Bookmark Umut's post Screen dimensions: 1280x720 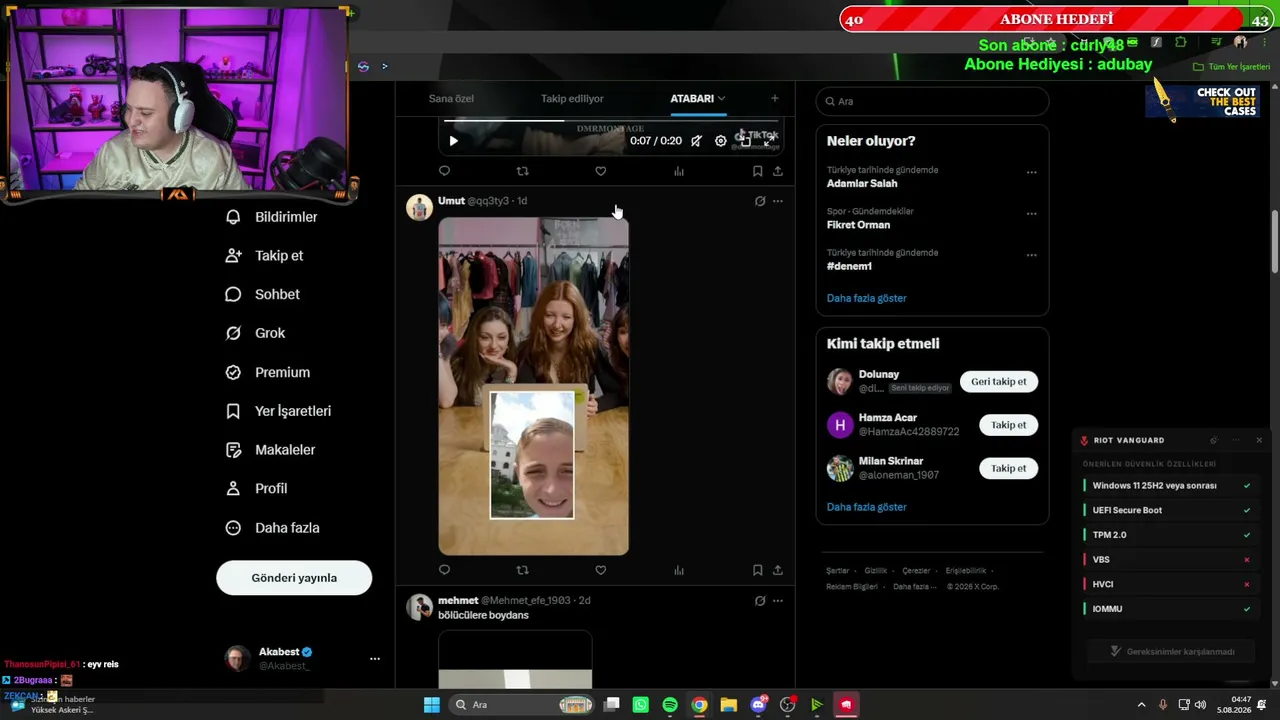pyautogui.click(x=757, y=570)
